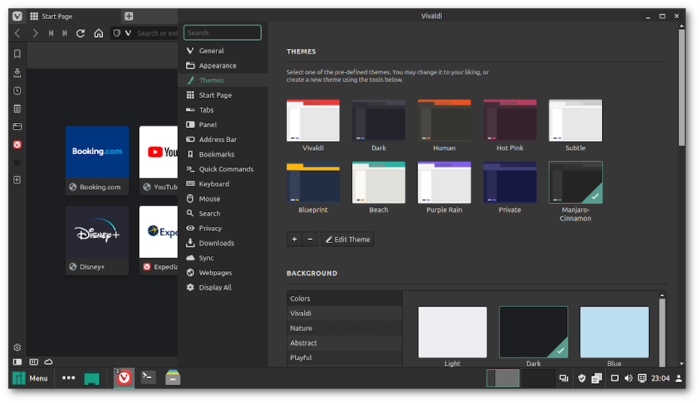Click the Reload page button
This screenshot has height=403, width=700.
(x=81, y=33)
